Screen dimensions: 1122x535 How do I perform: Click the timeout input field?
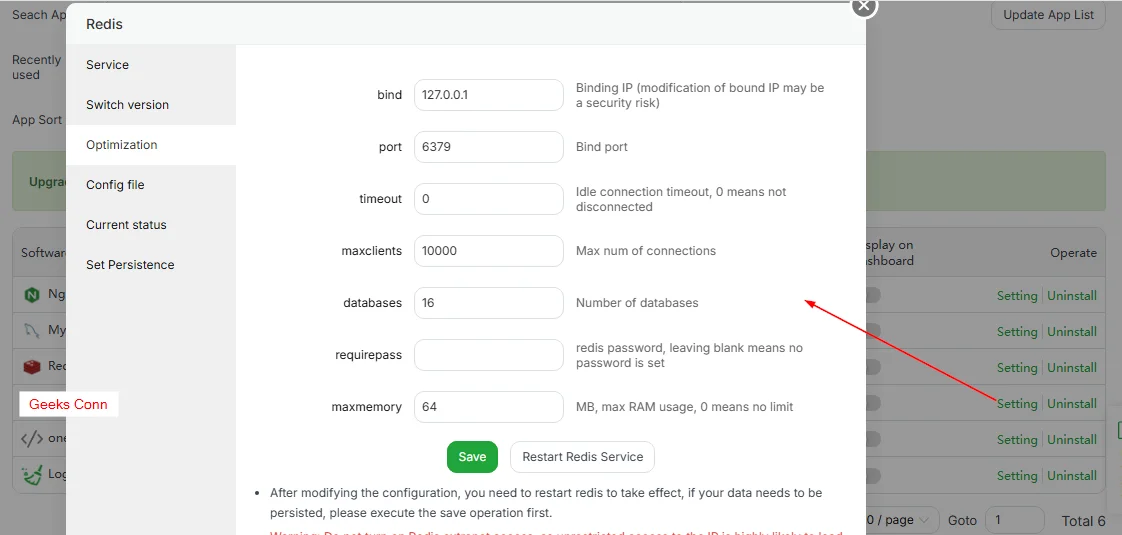pyautogui.click(x=489, y=199)
